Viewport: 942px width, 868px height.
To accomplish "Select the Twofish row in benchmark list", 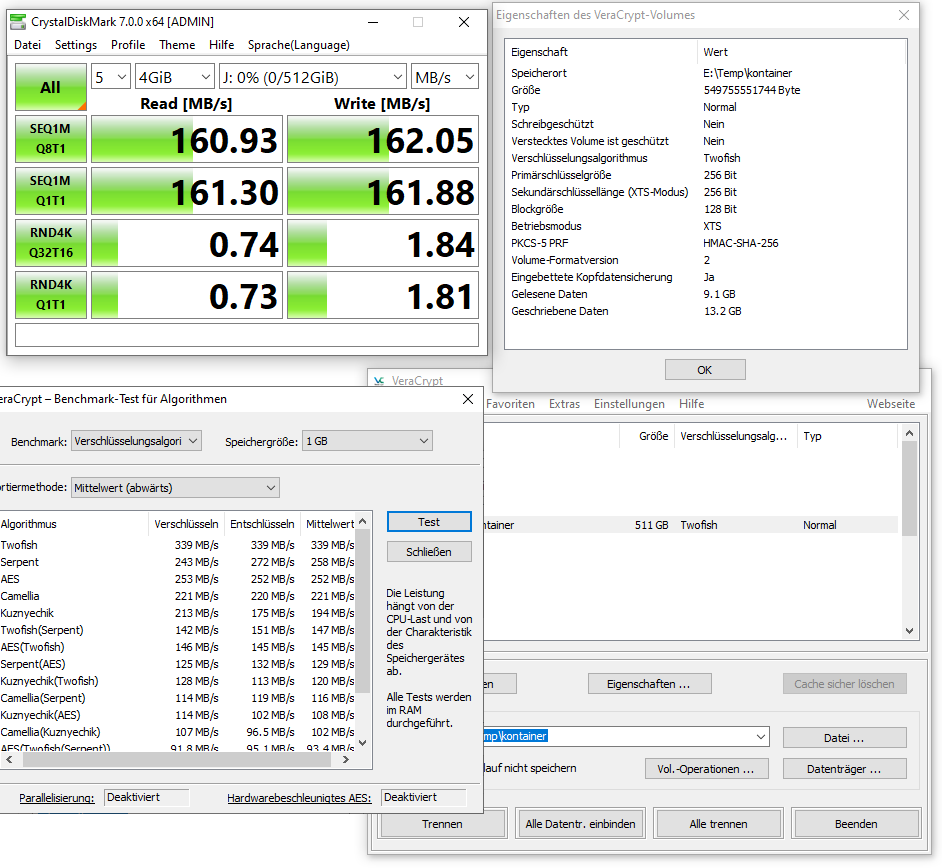I will coord(178,545).
